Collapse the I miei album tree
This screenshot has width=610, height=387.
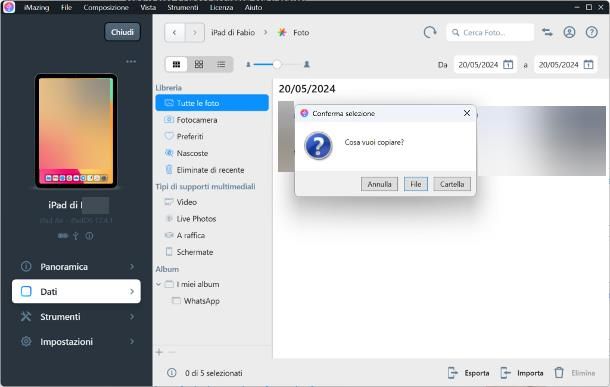[x=158, y=284]
